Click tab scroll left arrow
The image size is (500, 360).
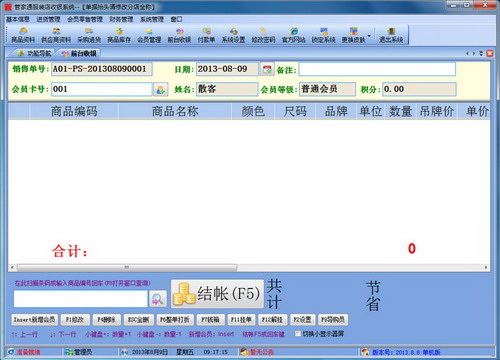(467, 53)
